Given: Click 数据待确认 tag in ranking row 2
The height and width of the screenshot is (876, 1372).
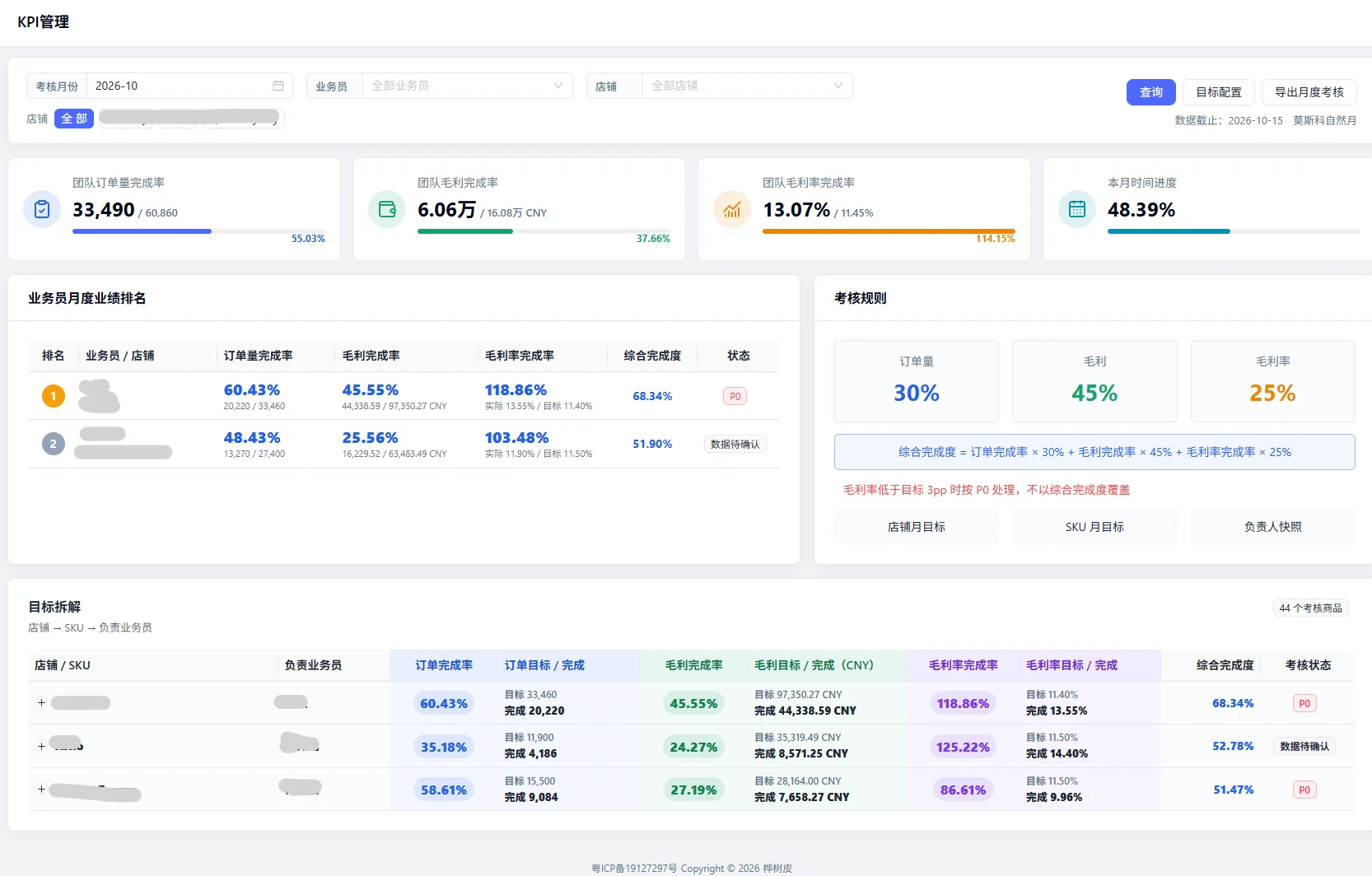Looking at the screenshot, I should [x=735, y=444].
